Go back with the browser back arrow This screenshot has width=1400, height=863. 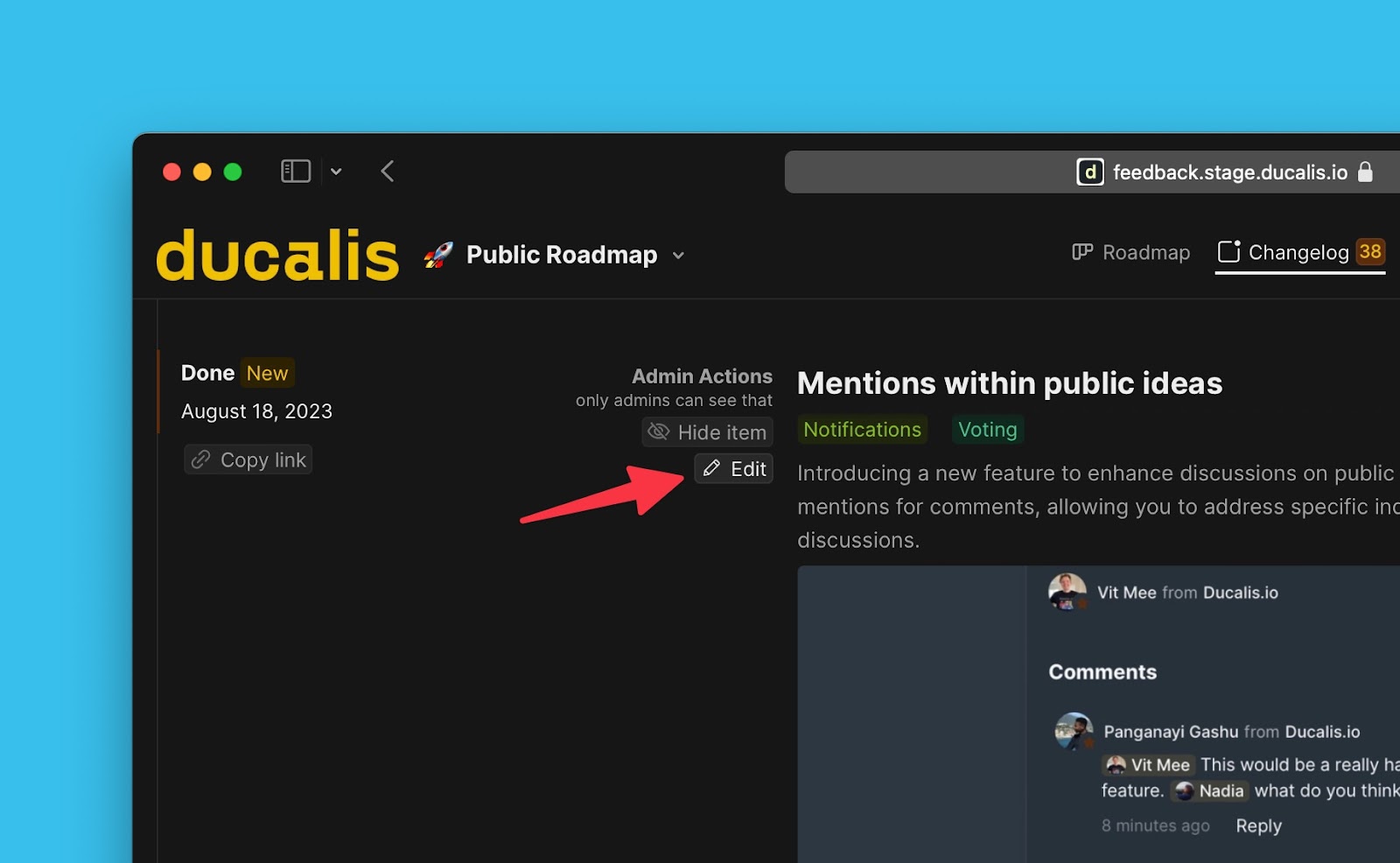pyautogui.click(x=388, y=172)
